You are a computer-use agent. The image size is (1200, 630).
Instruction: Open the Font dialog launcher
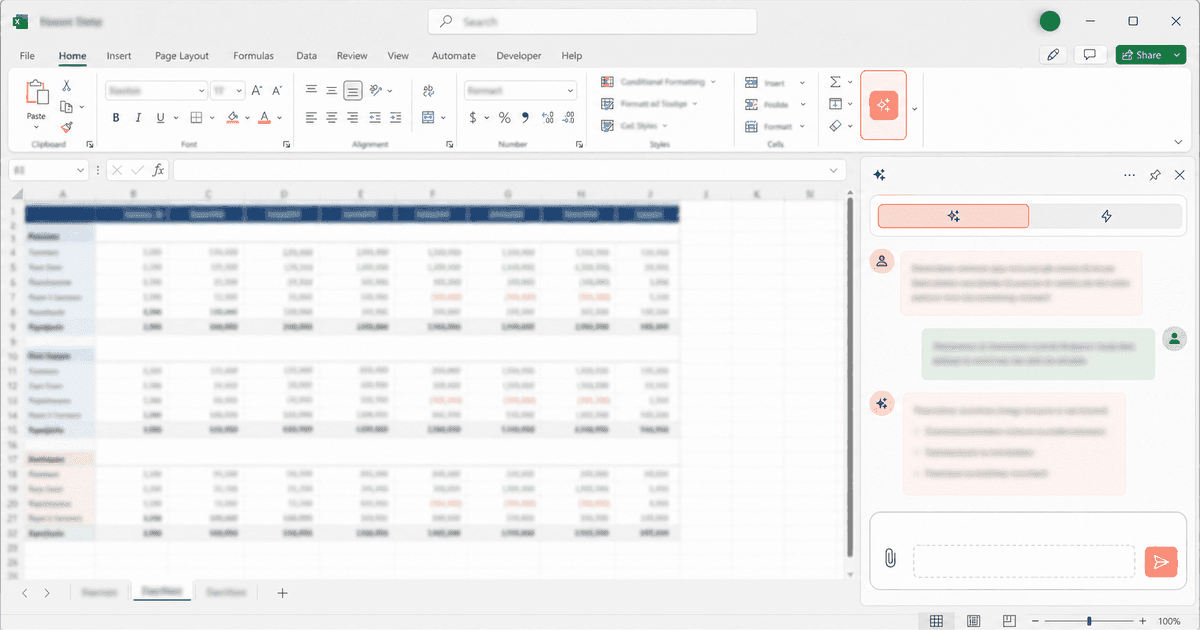(x=287, y=145)
